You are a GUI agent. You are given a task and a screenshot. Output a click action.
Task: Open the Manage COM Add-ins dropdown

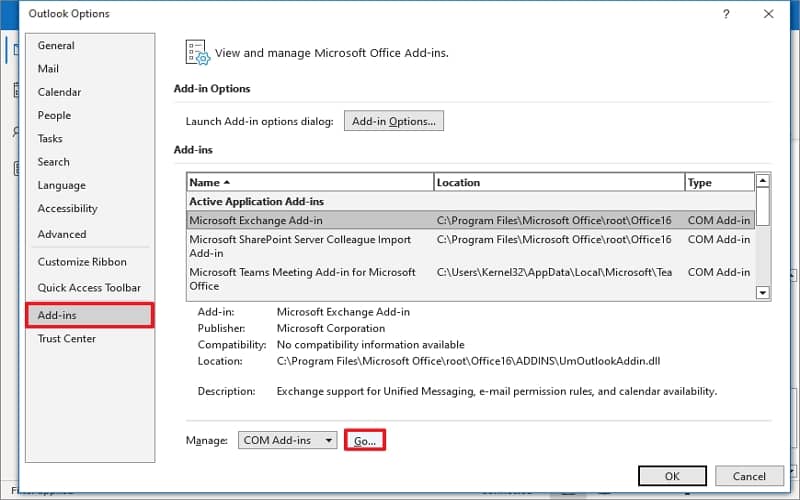click(287, 440)
